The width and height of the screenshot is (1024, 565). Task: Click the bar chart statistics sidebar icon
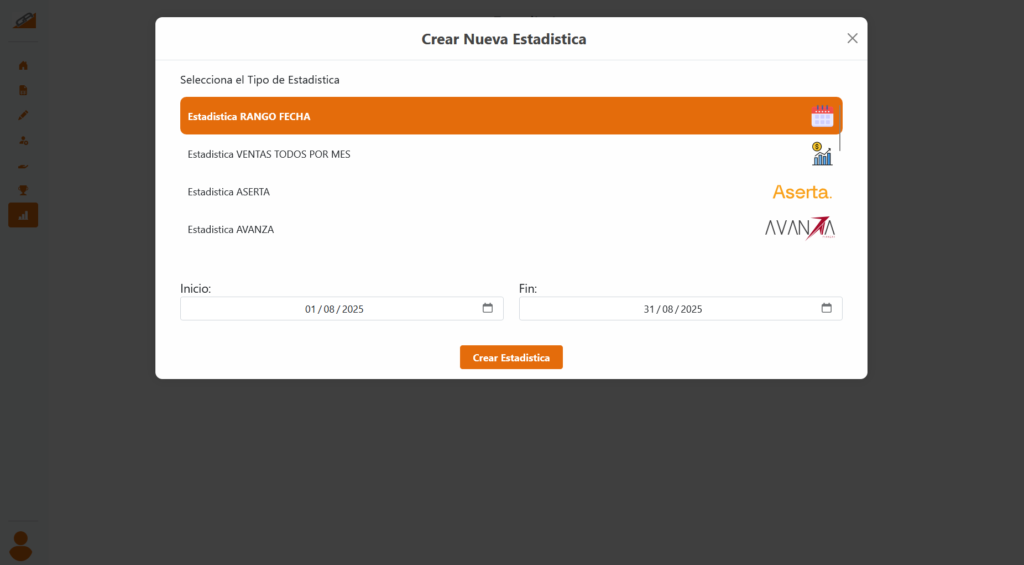(x=23, y=215)
